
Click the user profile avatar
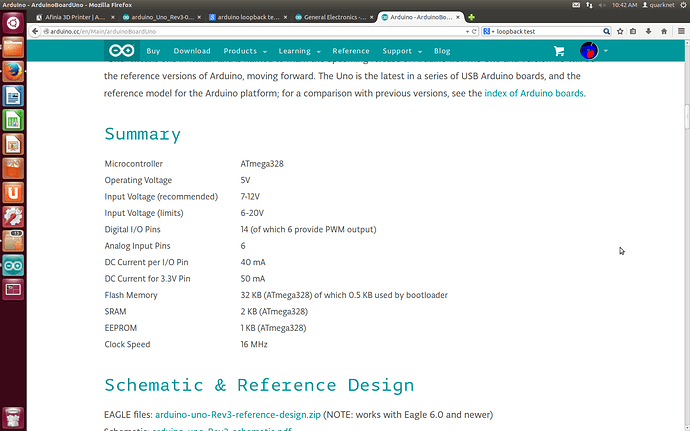[589, 51]
